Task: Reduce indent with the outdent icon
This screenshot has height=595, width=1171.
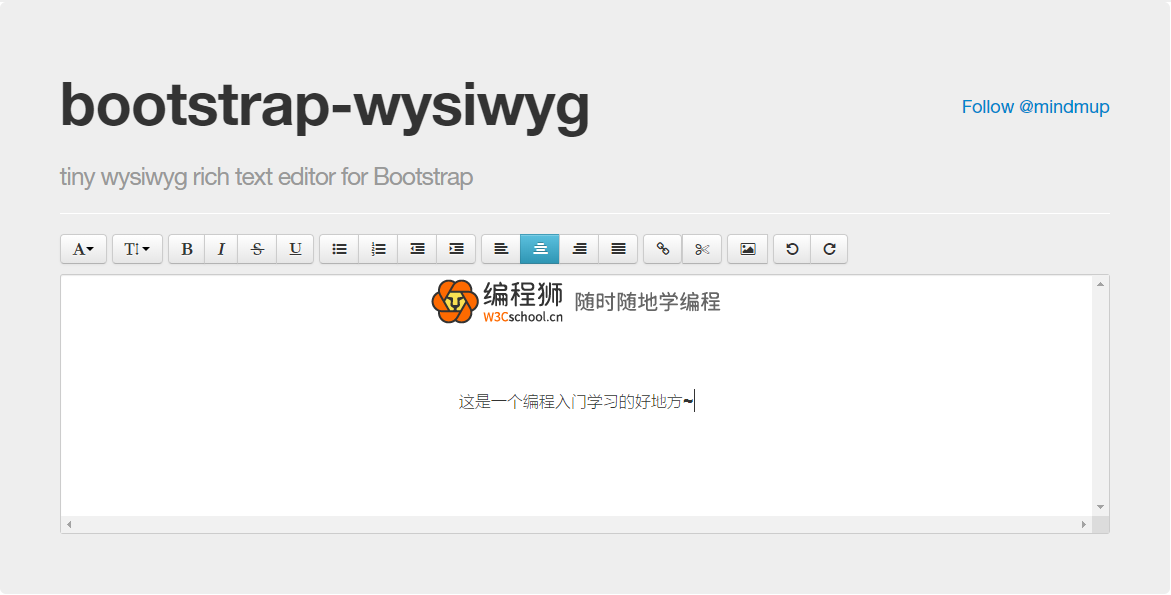Action: (x=417, y=249)
